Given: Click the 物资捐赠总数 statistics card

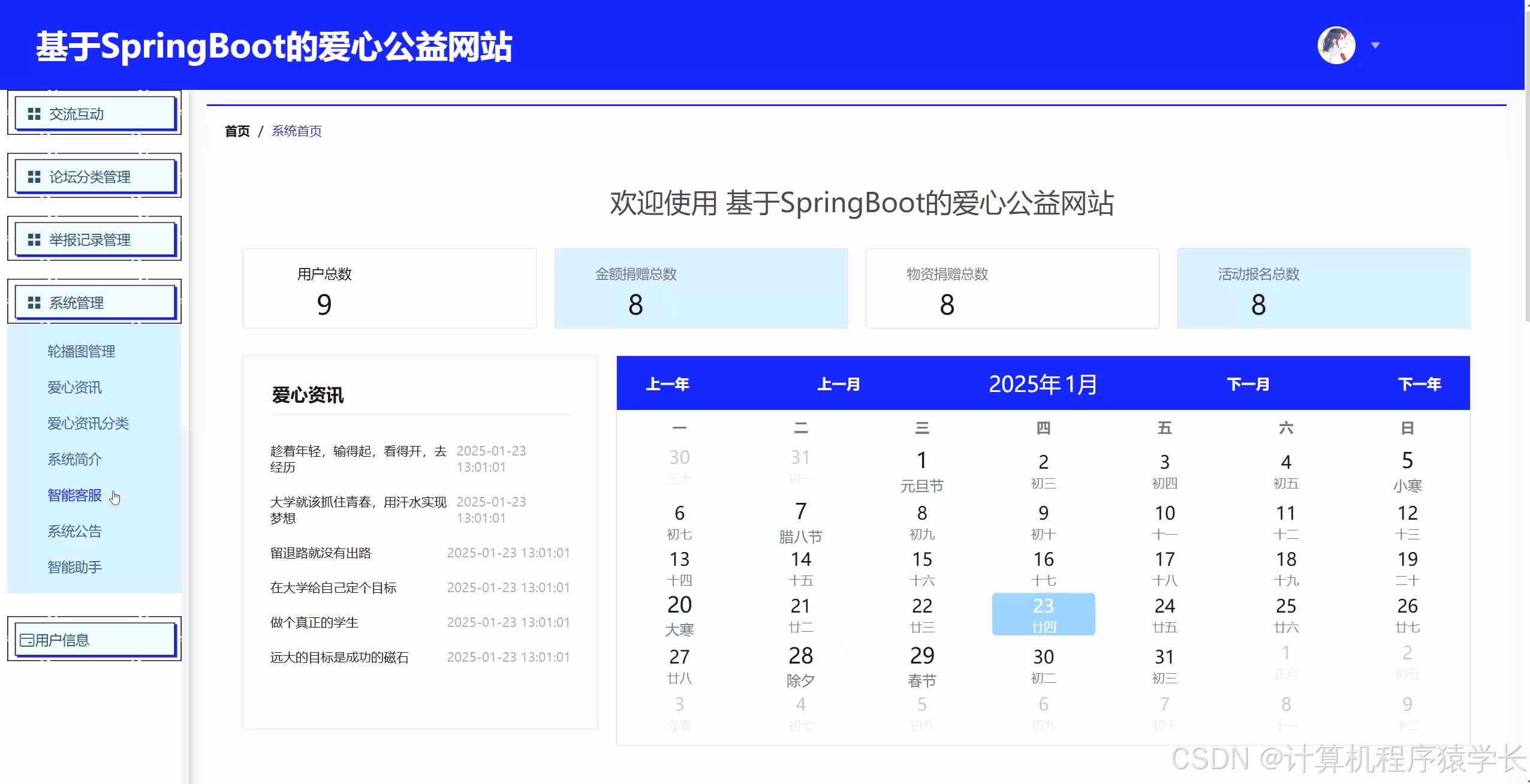Looking at the screenshot, I should coord(1012,288).
